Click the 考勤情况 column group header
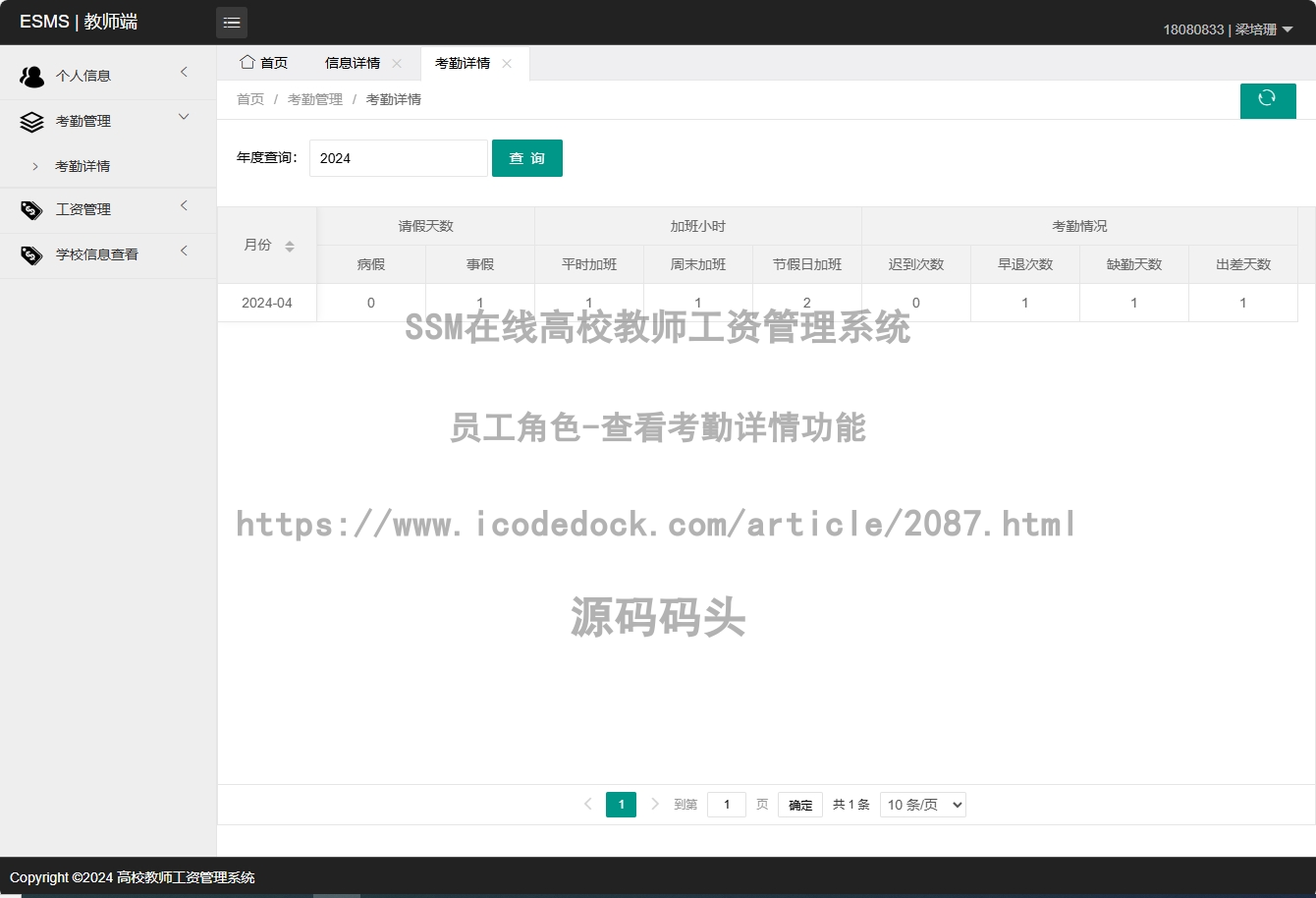 click(x=1079, y=226)
